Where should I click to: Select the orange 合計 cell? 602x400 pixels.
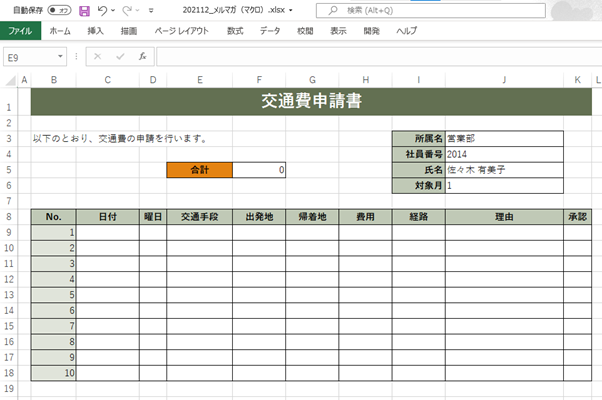(x=199, y=170)
